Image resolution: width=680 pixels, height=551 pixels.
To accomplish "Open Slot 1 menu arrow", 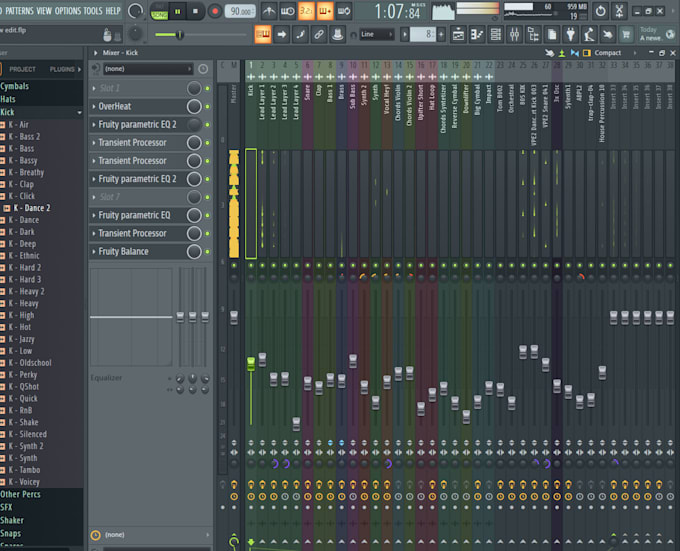I will 94,88.
